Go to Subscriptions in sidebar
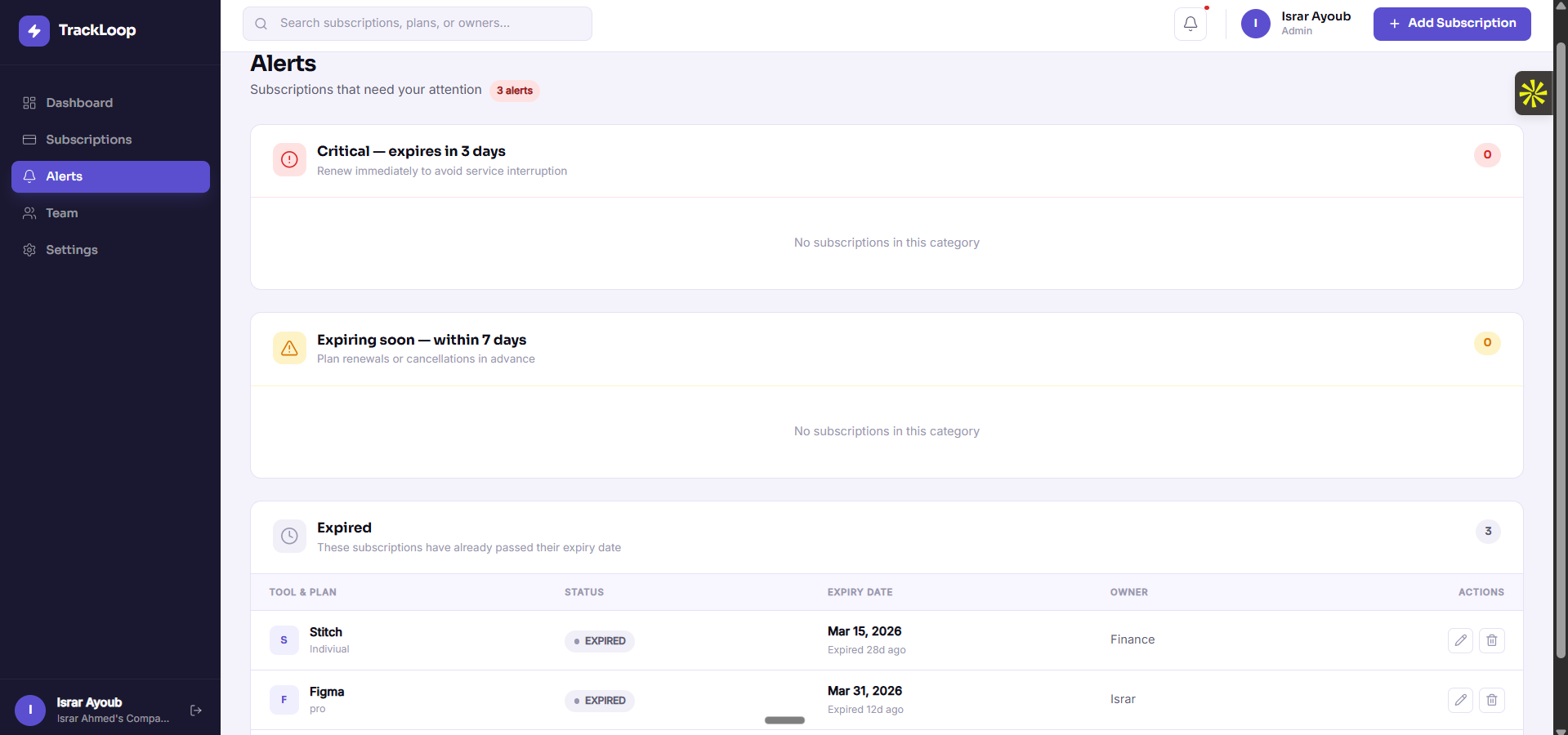Image resolution: width=1568 pixels, height=735 pixels. (x=88, y=140)
